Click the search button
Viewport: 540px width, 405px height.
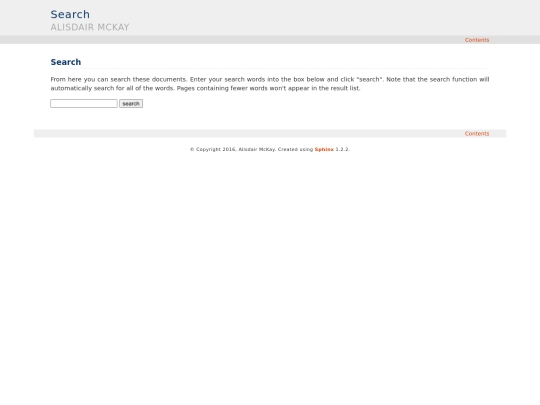point(131,104)
